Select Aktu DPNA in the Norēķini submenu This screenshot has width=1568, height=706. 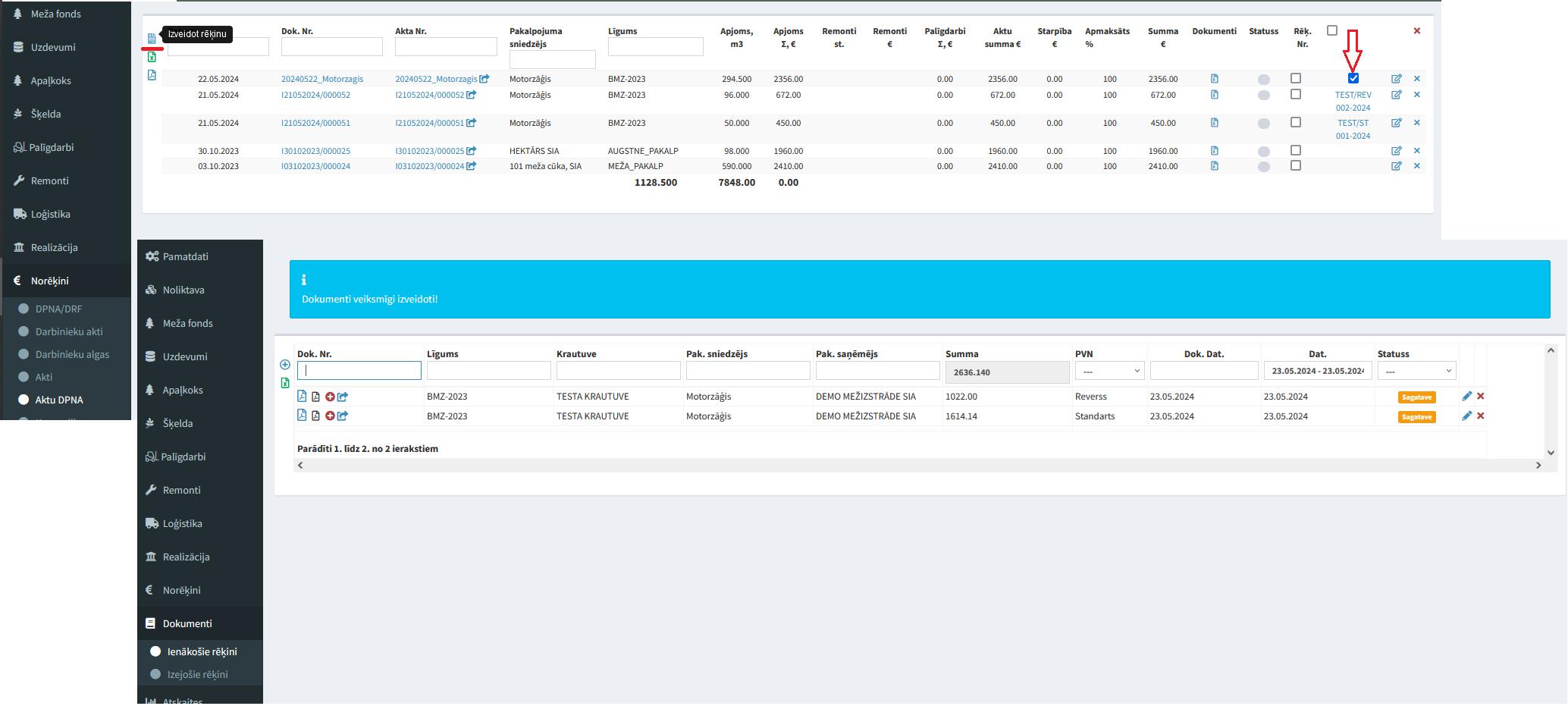coord(59,400)
